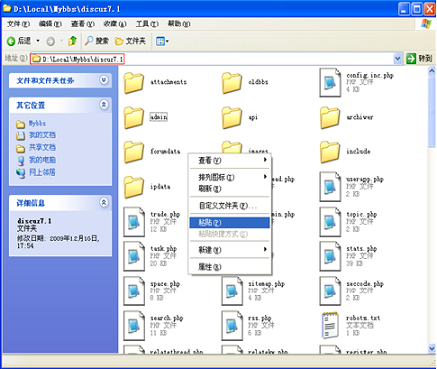The width and height of the screenshot is (437, 369).
Task: Select the robots.txt text file icon
Action: (x=330, y=325)
